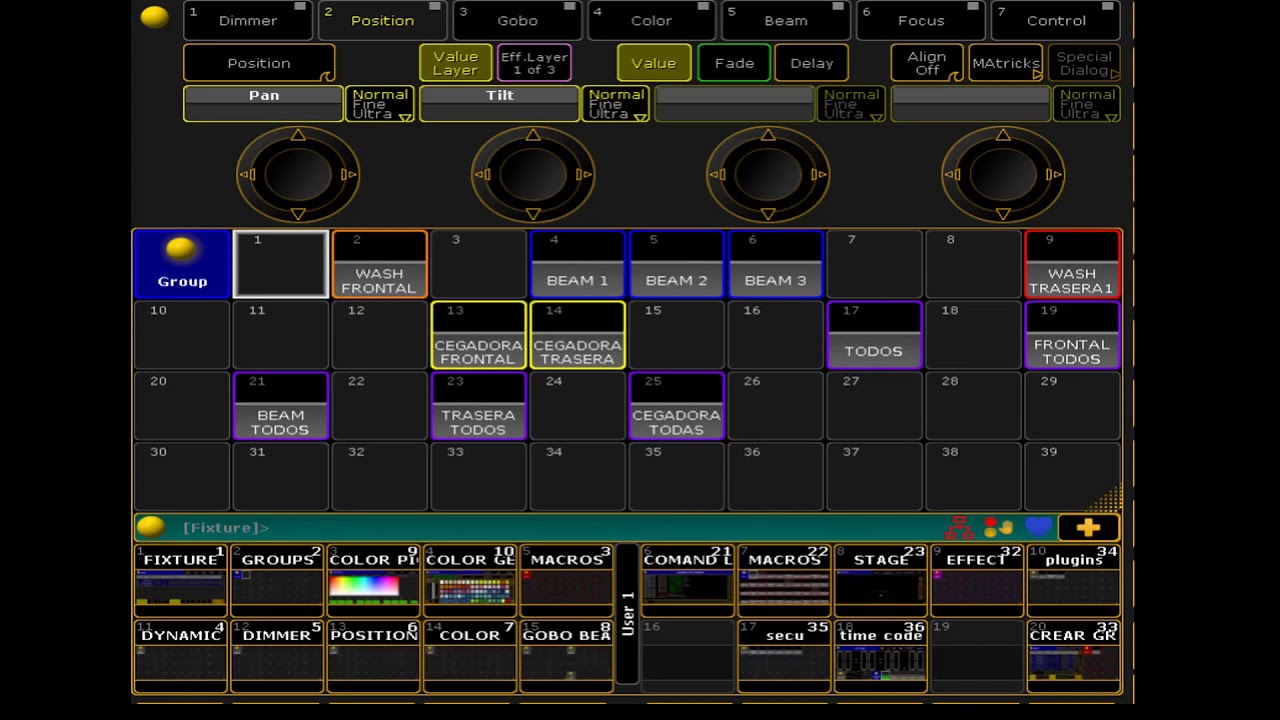The width and height of the screenshot is (1280, 720).
Task: Click the yellow ball icon beside the Dimmer tab
Action: coord(154,17)
